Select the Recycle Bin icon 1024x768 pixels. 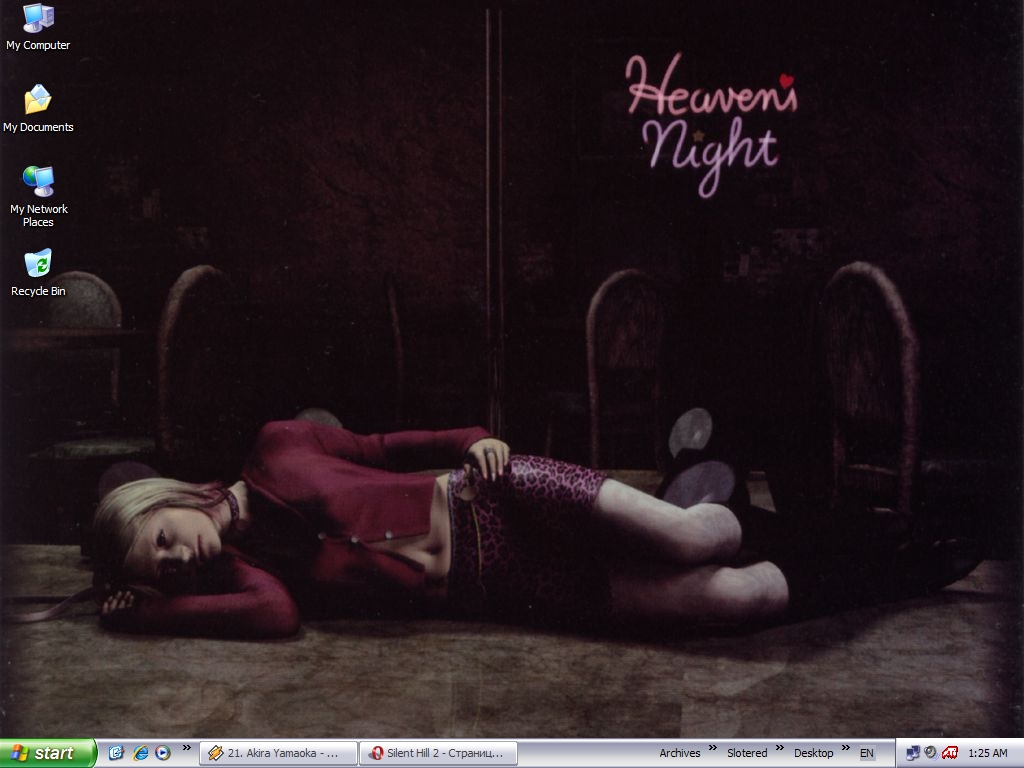pos(38,272)
